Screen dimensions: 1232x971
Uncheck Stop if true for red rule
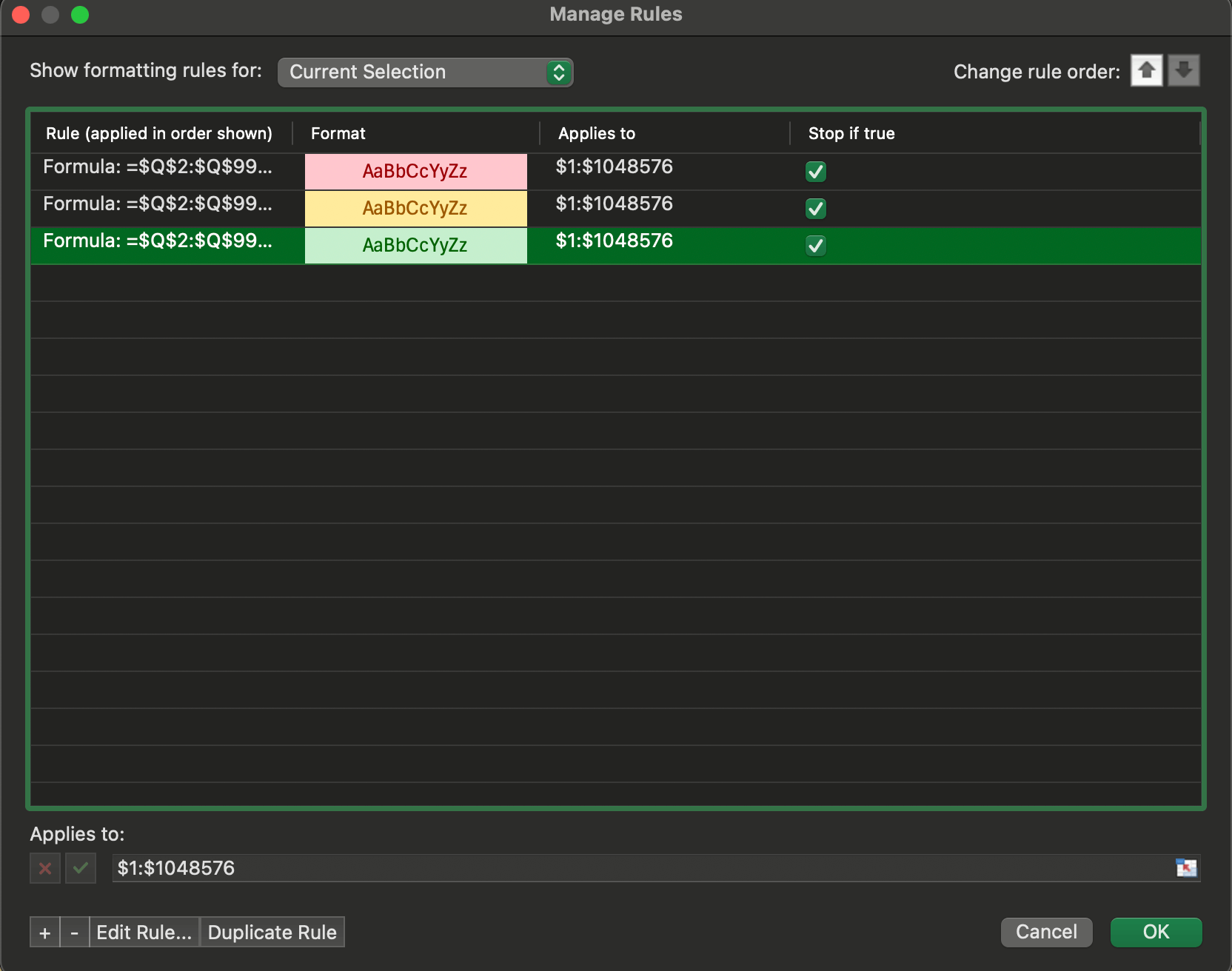[816, 172]
